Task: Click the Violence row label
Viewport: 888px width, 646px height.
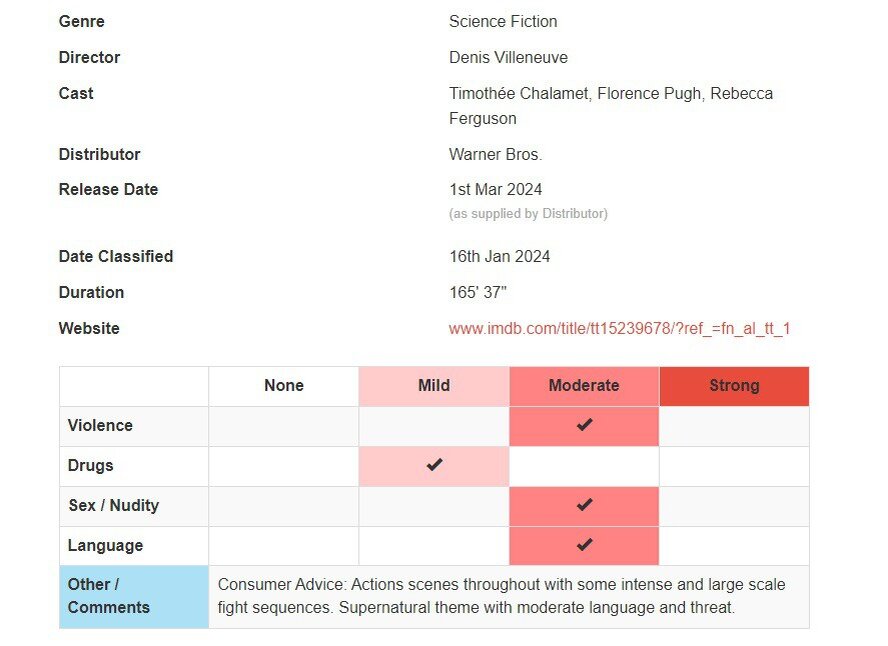Action: tap(100, 425)
